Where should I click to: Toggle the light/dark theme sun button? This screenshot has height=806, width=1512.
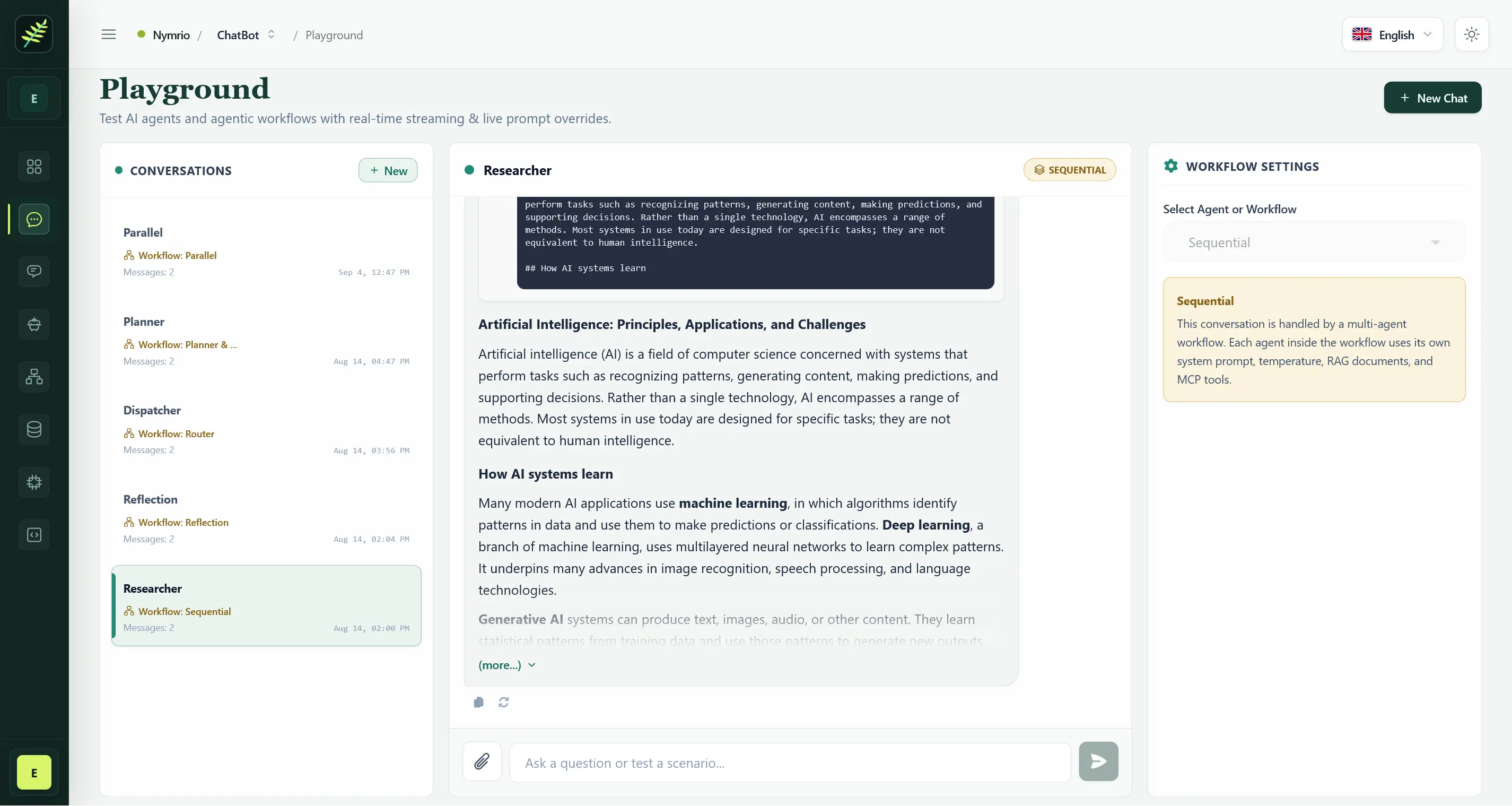point(1472,34)
